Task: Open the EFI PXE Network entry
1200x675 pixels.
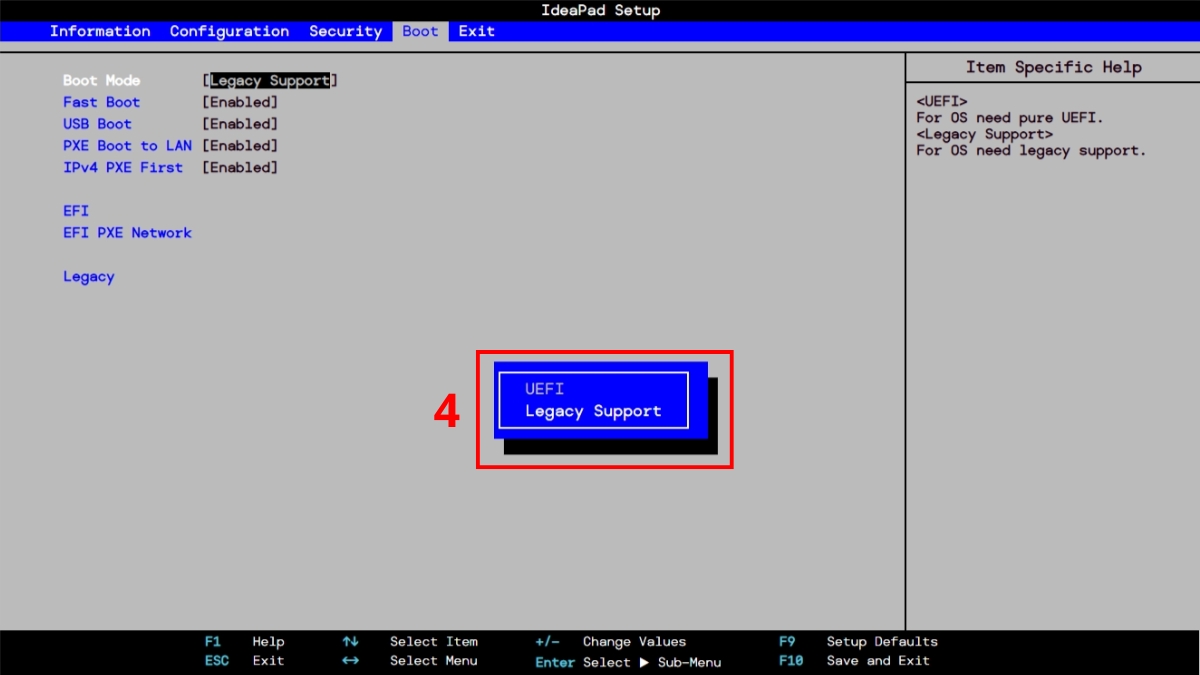Action: (127, 233)
